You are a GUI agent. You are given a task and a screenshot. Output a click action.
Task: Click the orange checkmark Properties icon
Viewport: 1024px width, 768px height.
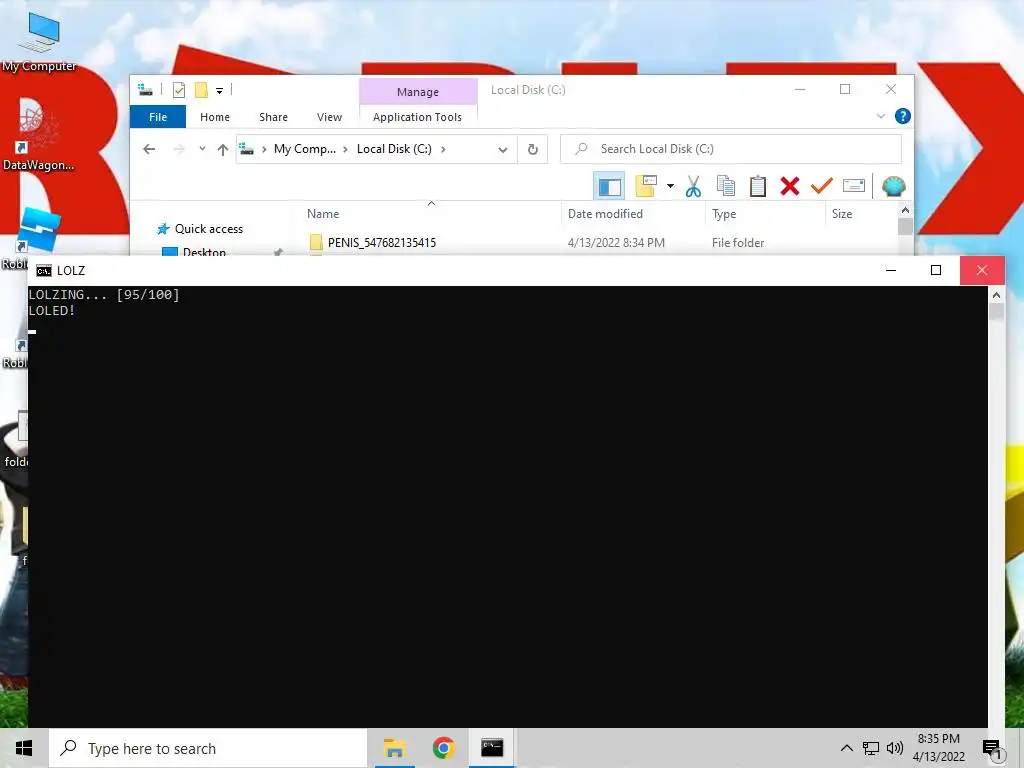click(822, 186)
